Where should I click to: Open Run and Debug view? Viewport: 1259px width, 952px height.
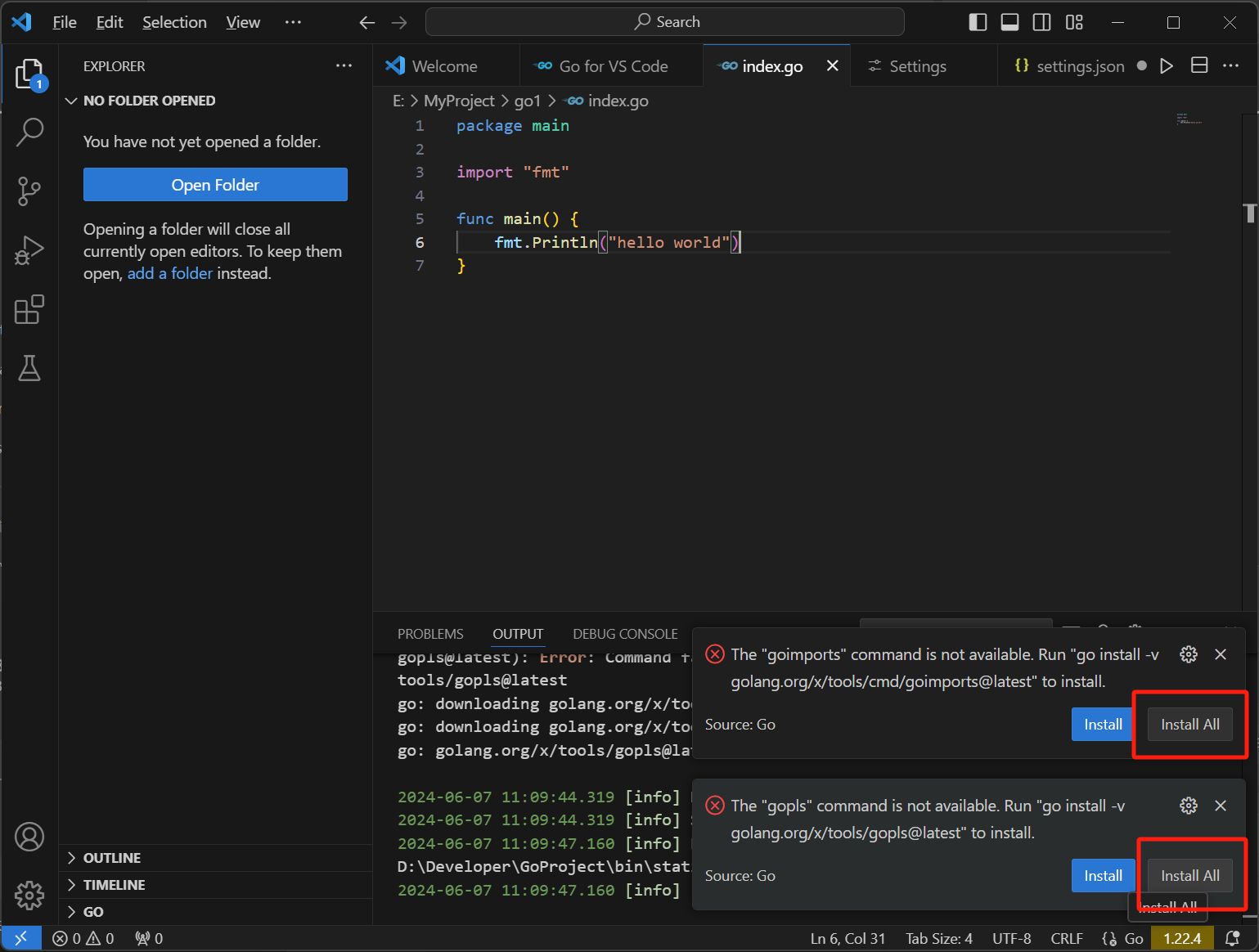pyautogui.click(x=29, y=250)
